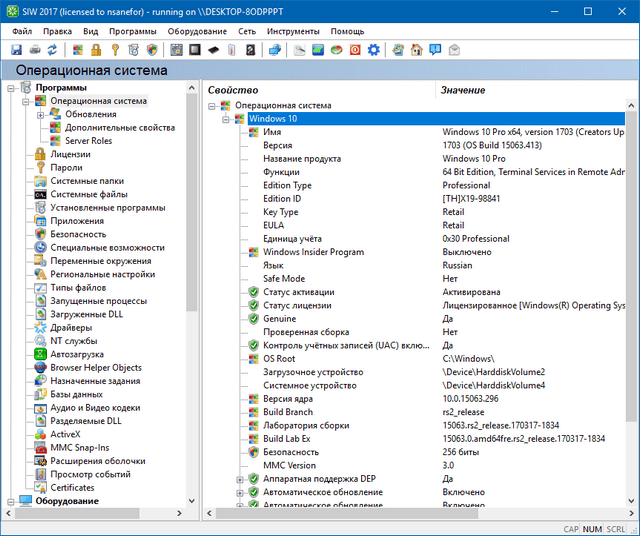
Task: Open Установленные программы in the tree
Action: 107,207
